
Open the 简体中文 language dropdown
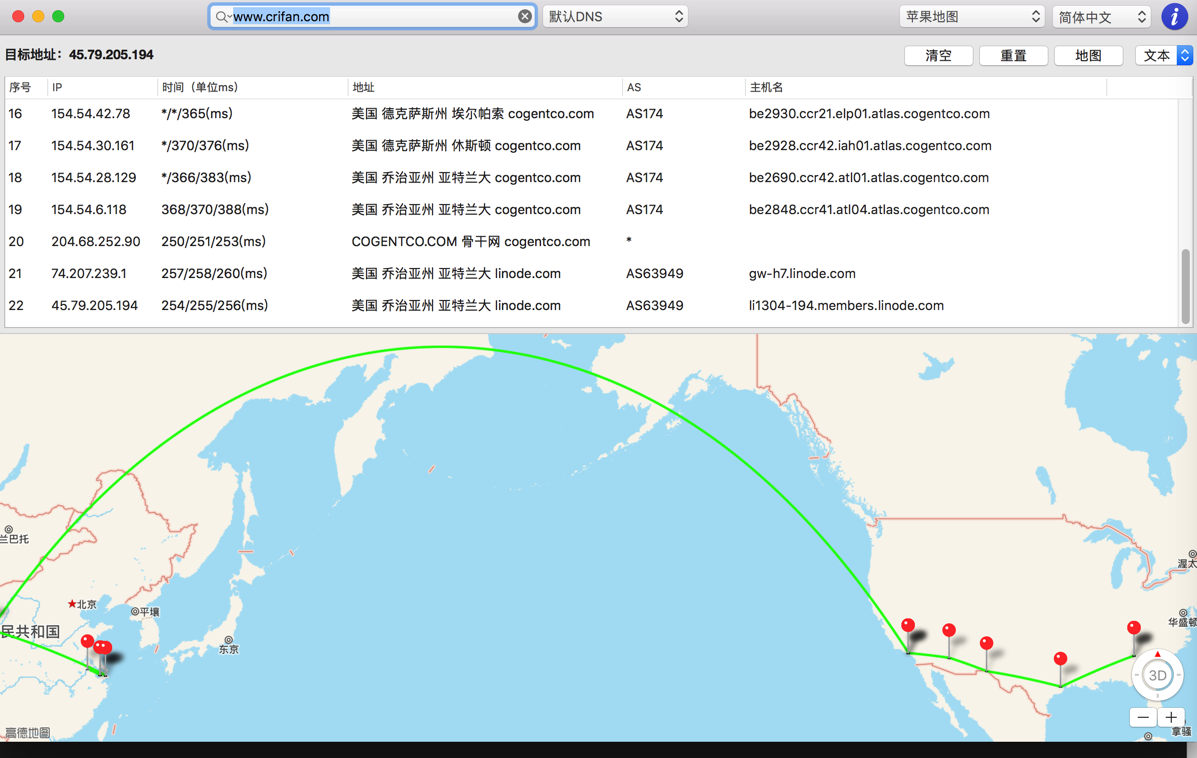click(1101, 16)
